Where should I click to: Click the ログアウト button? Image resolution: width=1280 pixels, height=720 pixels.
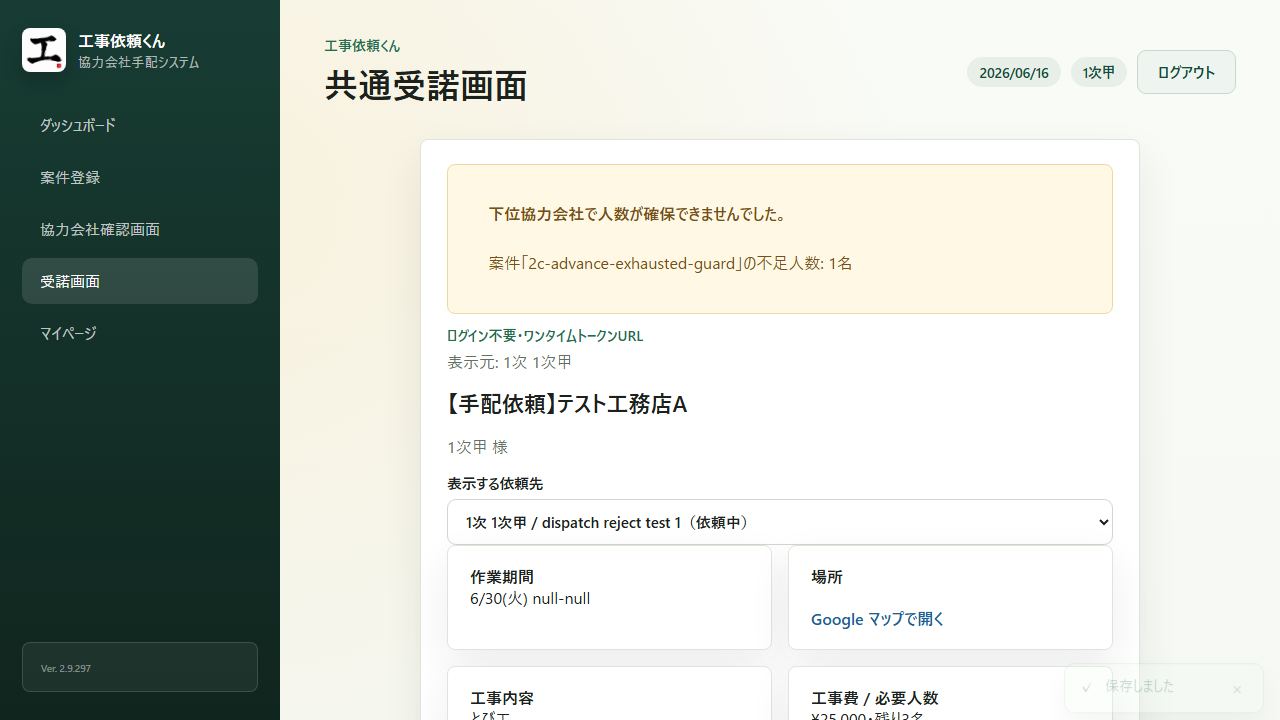pyautogui.click(x=1186, y=72)
